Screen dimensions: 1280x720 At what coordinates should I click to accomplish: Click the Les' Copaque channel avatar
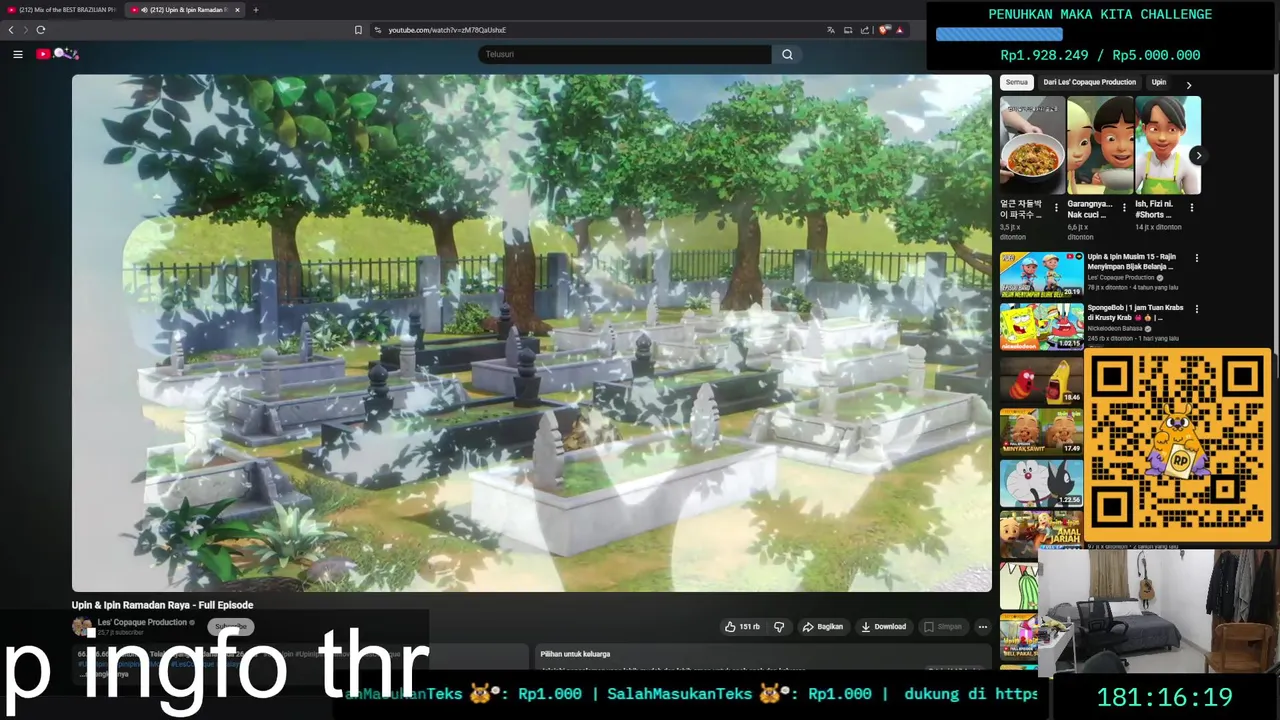pos(82,627)
